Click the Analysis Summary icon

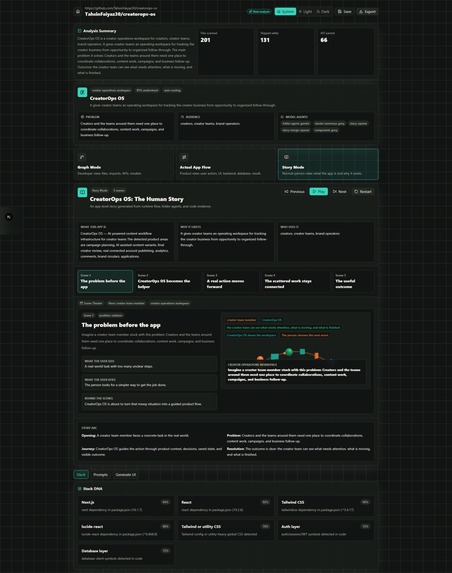79,31
